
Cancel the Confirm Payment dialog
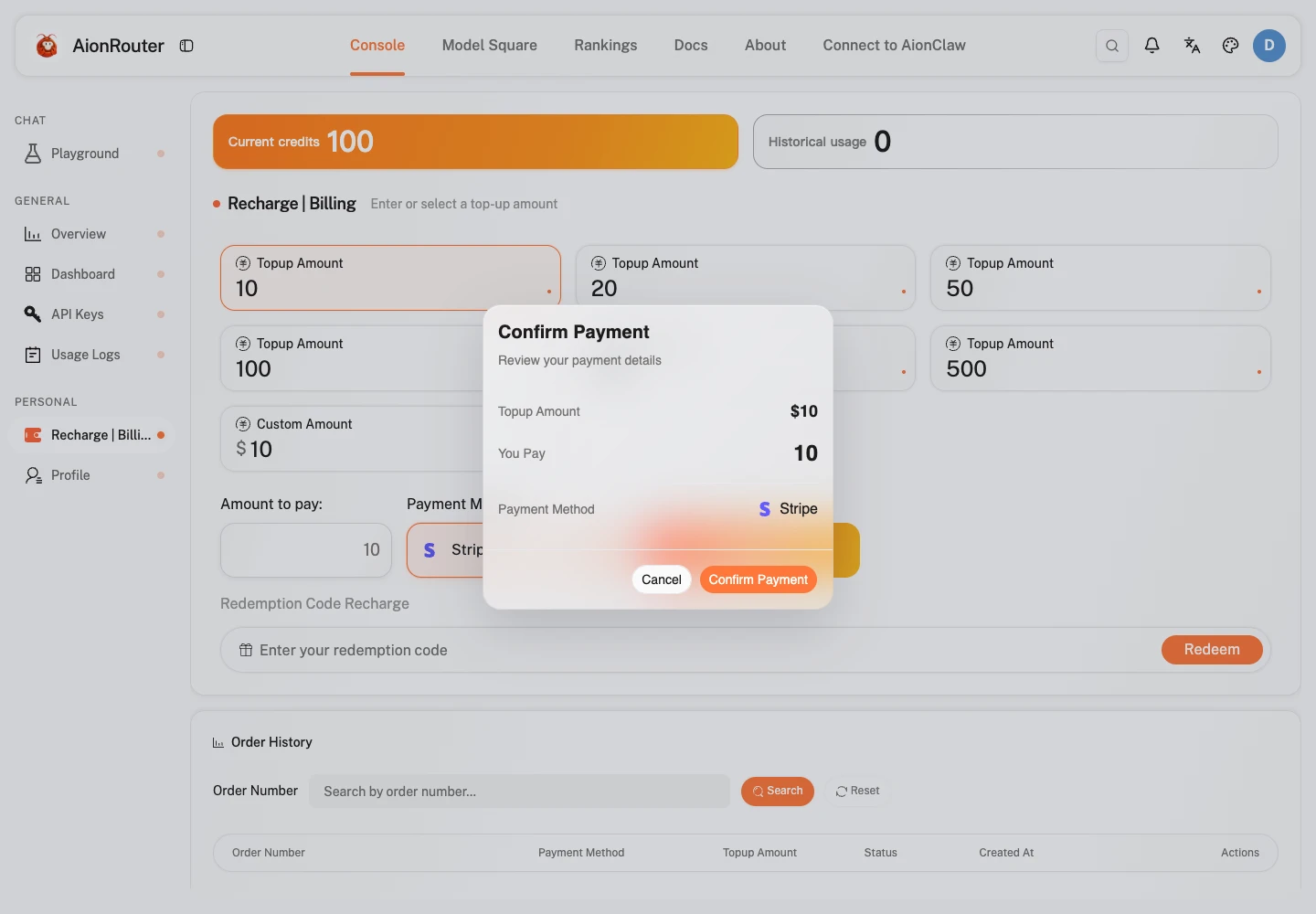pos(662,579)
